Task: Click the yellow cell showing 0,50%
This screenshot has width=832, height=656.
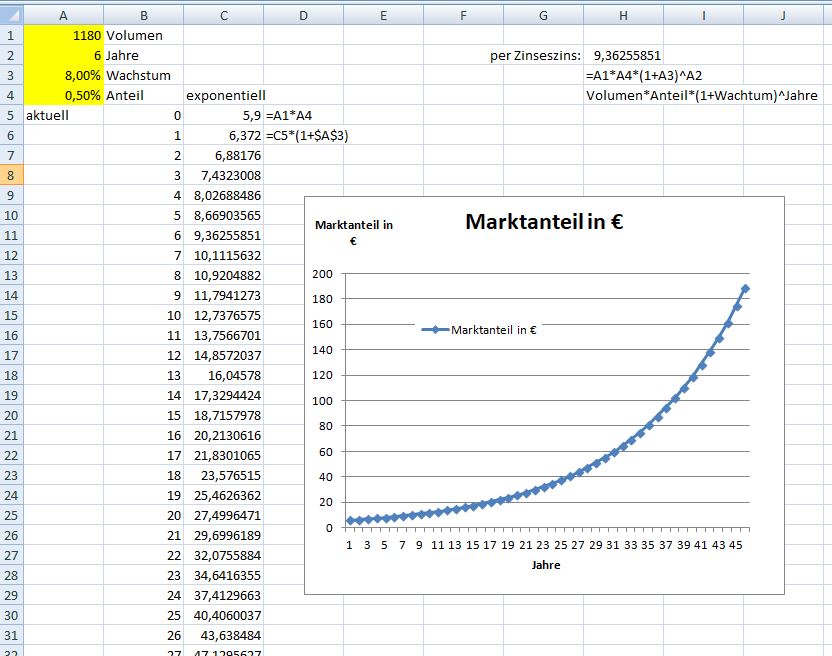Action: (x=63, y=95)
